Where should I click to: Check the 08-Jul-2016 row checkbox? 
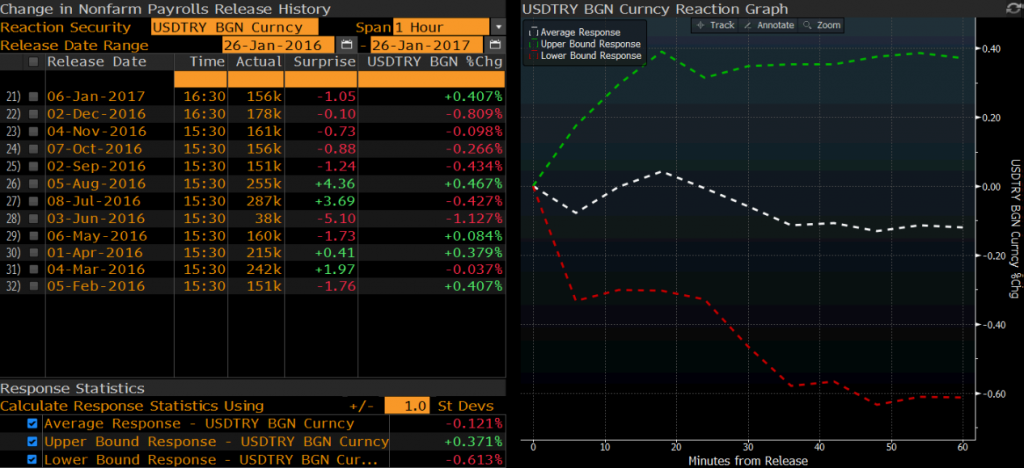33,200
